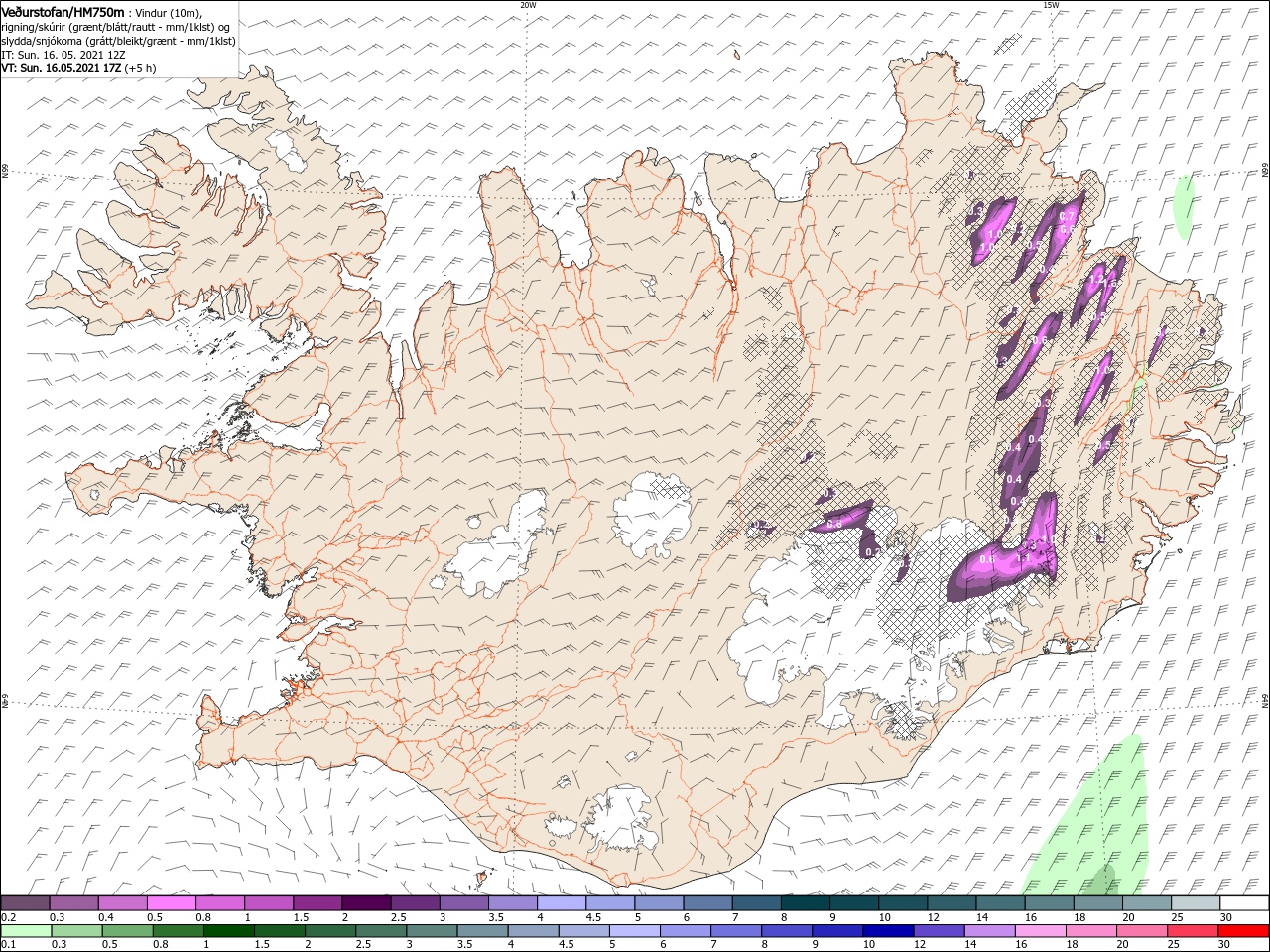This screenshot has width=1270, height=952.
Task: Pick upper legend lavender swatch between 4 and 4.5
Action: (x=562, y=903)
